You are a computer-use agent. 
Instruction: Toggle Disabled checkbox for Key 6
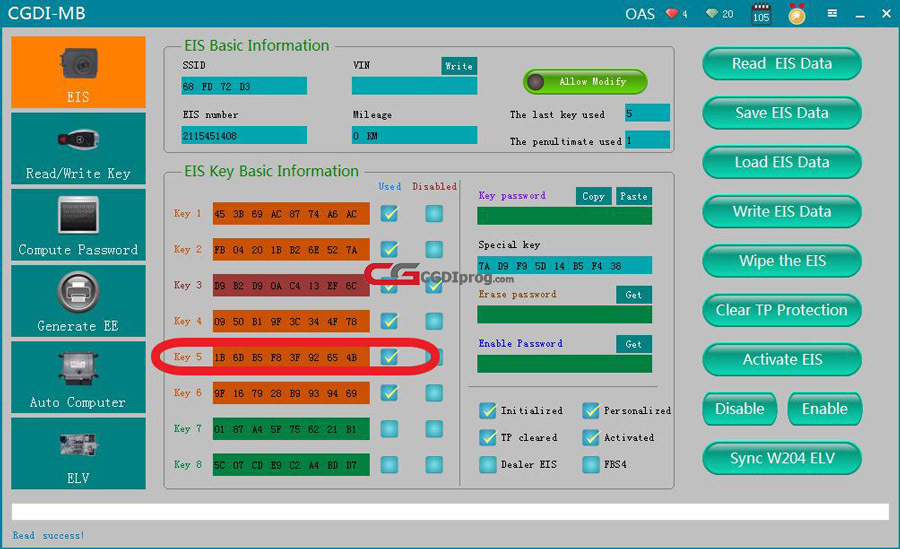pyautogui.click(x=434, y=393)
